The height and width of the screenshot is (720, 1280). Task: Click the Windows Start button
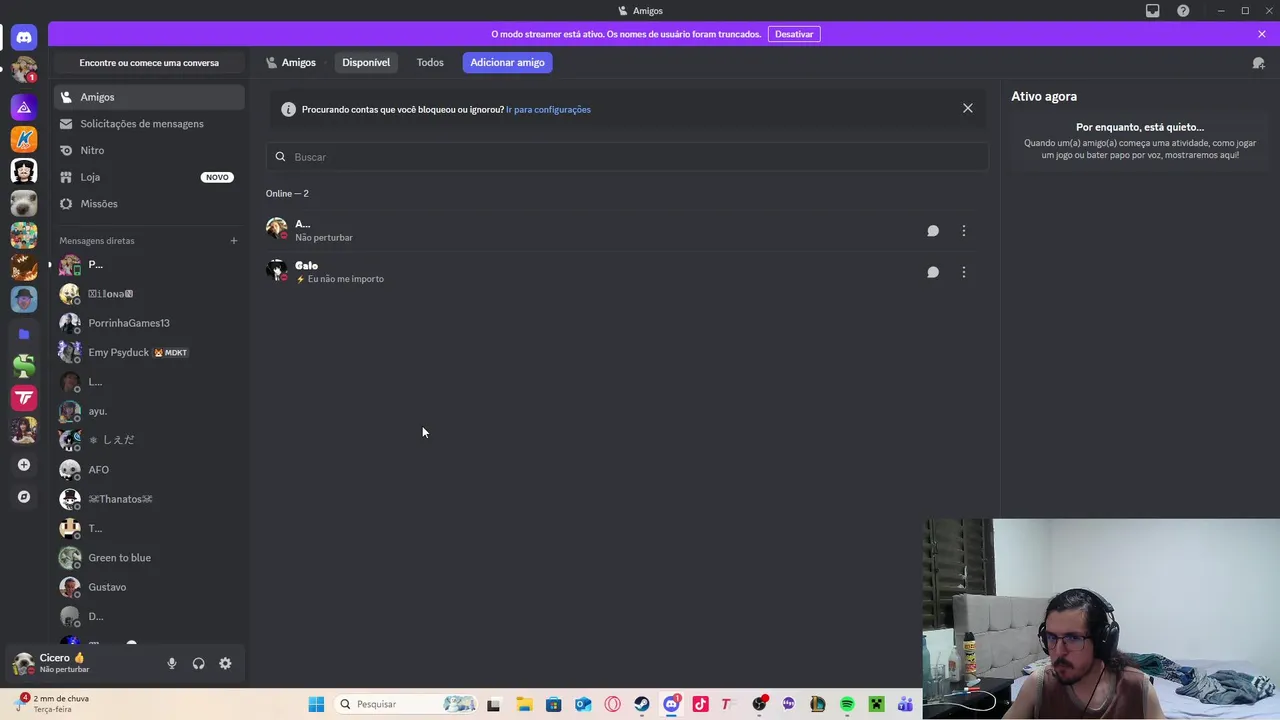point(316,704)
